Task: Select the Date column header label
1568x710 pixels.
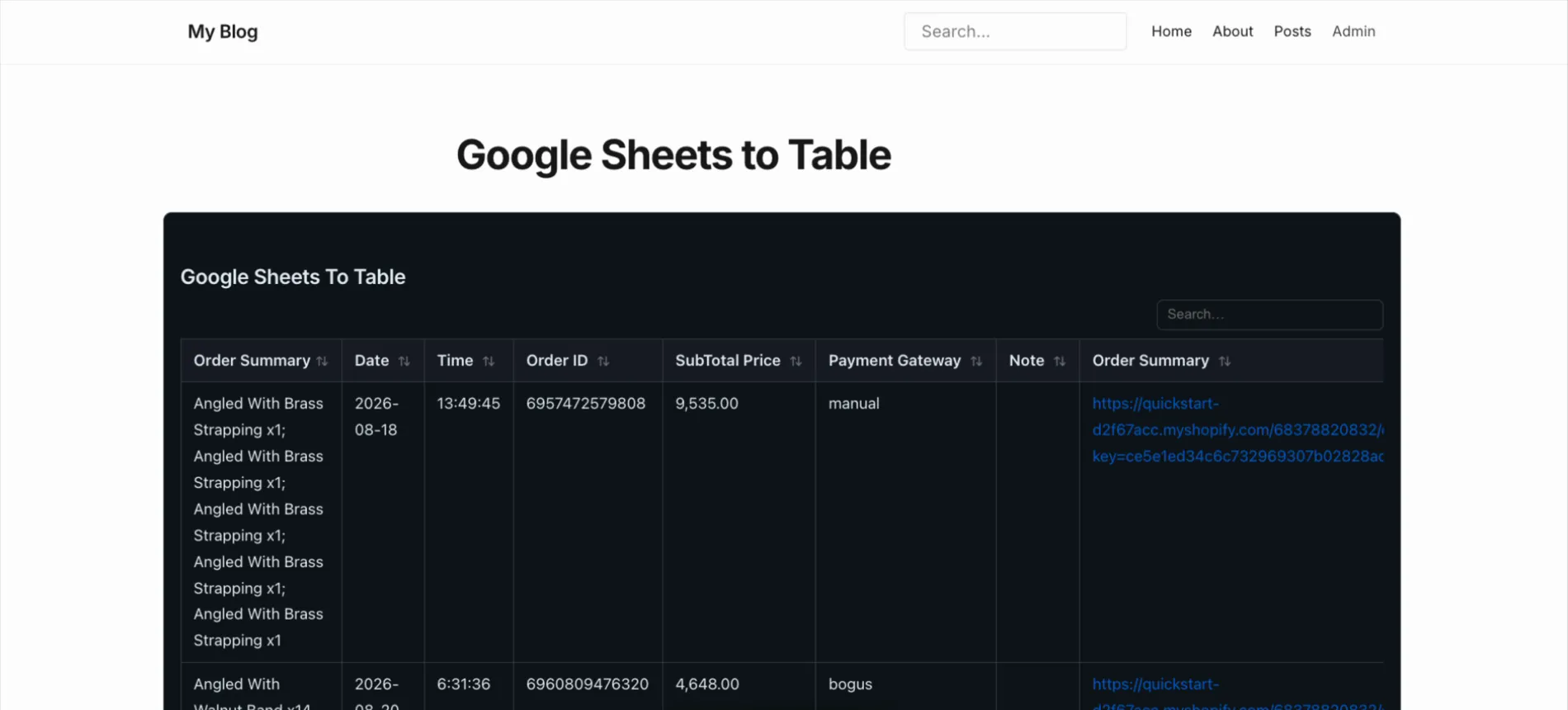Action: pos(371,361)
